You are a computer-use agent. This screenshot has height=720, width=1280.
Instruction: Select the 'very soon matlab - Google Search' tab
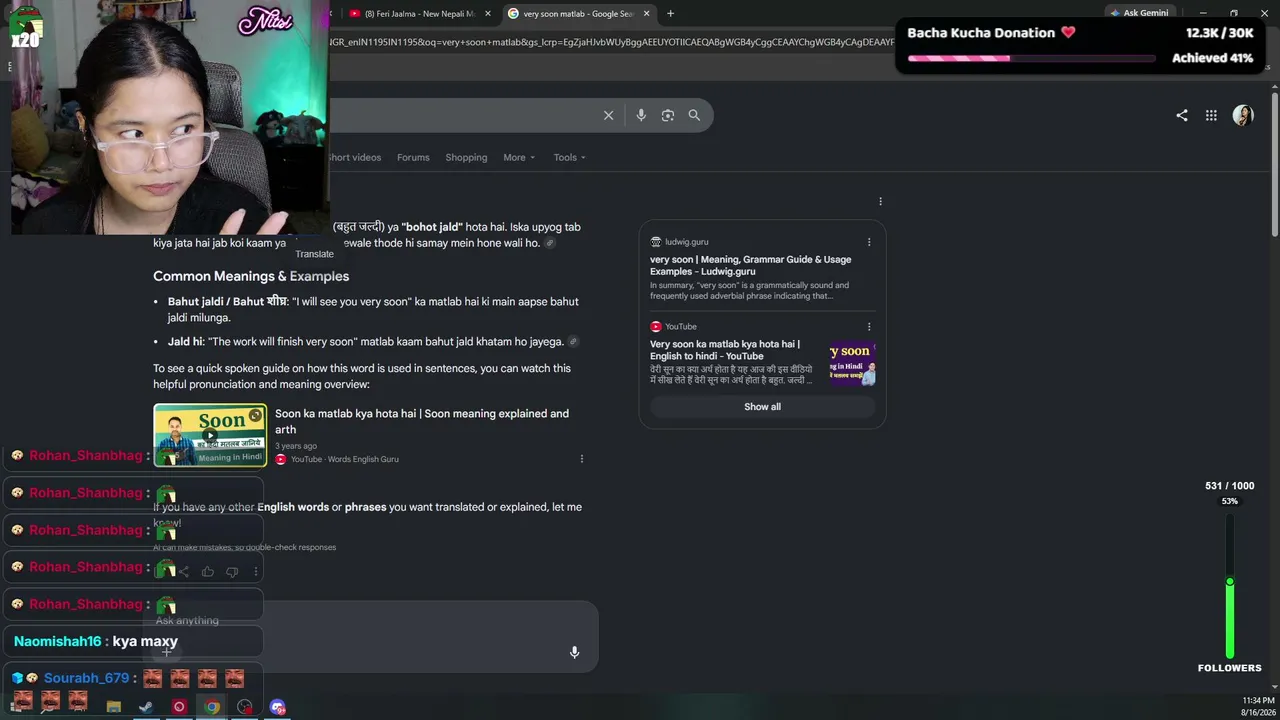click(578, 14)
